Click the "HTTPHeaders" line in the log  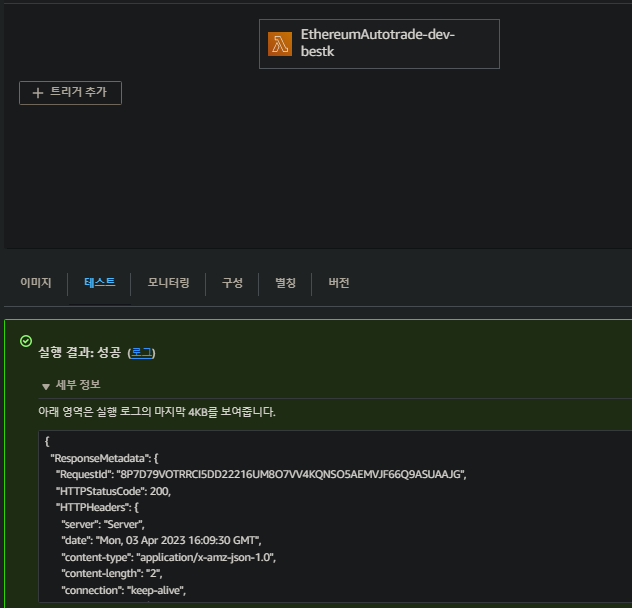(97, 507)
